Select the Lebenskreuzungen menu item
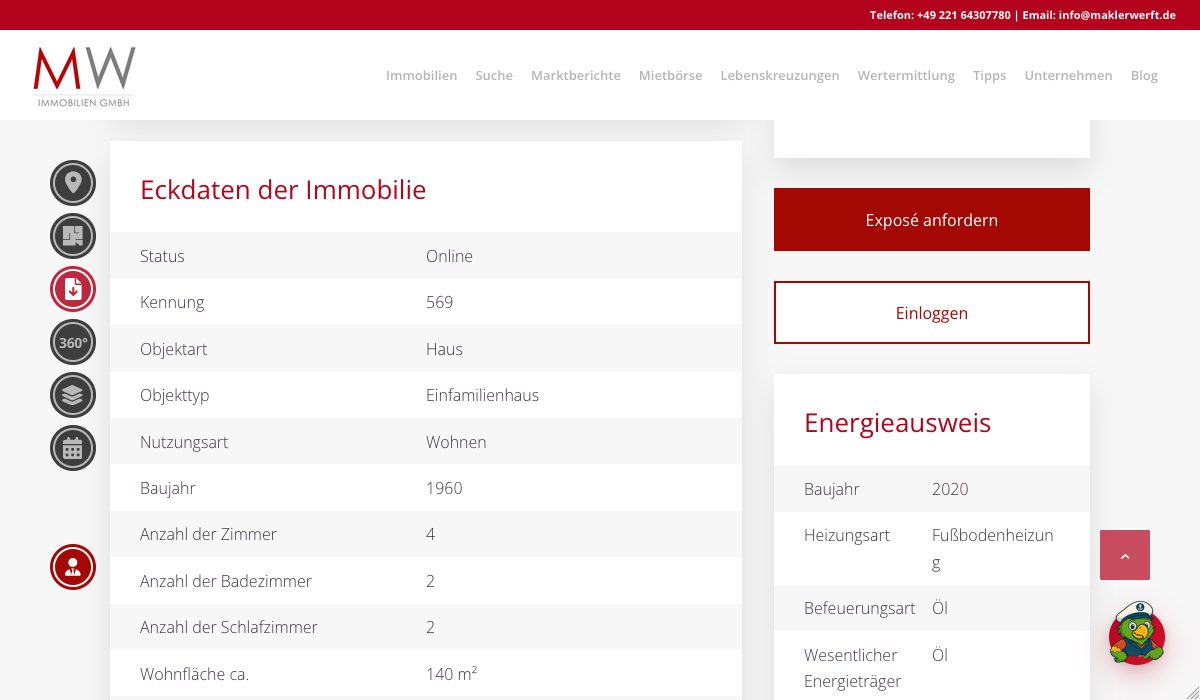This screenshot has height=700, width=1200. (780, 75)
